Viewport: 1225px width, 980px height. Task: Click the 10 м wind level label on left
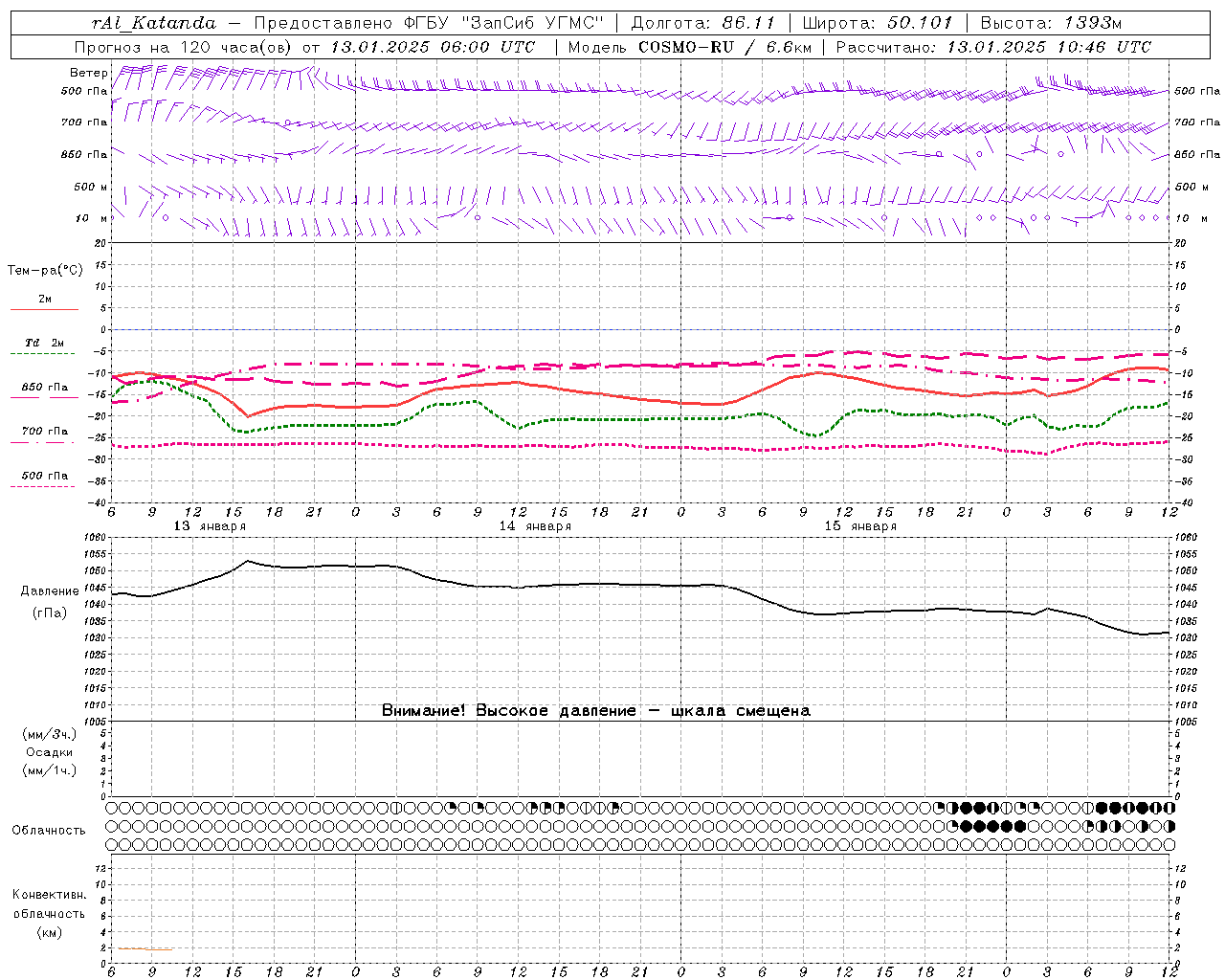pos(91,218)
